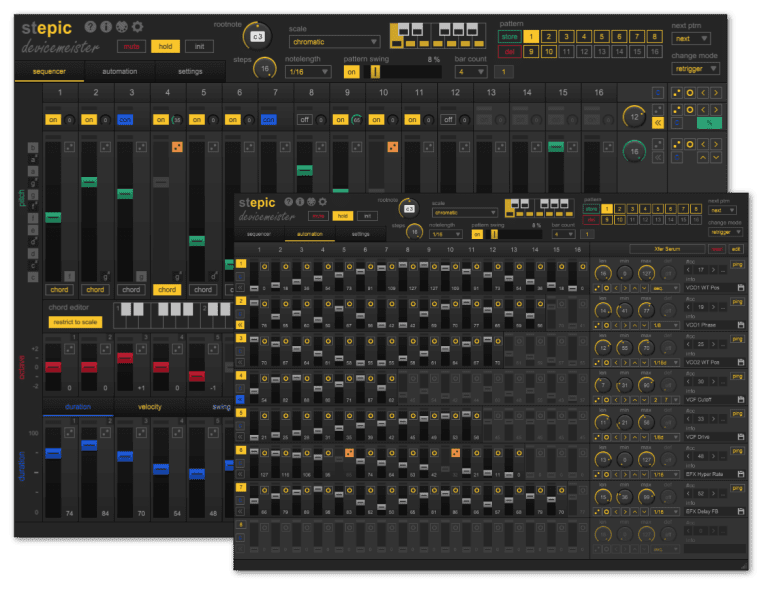Viewport: 768px width, 591px height.
Task: Click the pattern swing amount slider in the back window
Action: [x=402, y=72]
